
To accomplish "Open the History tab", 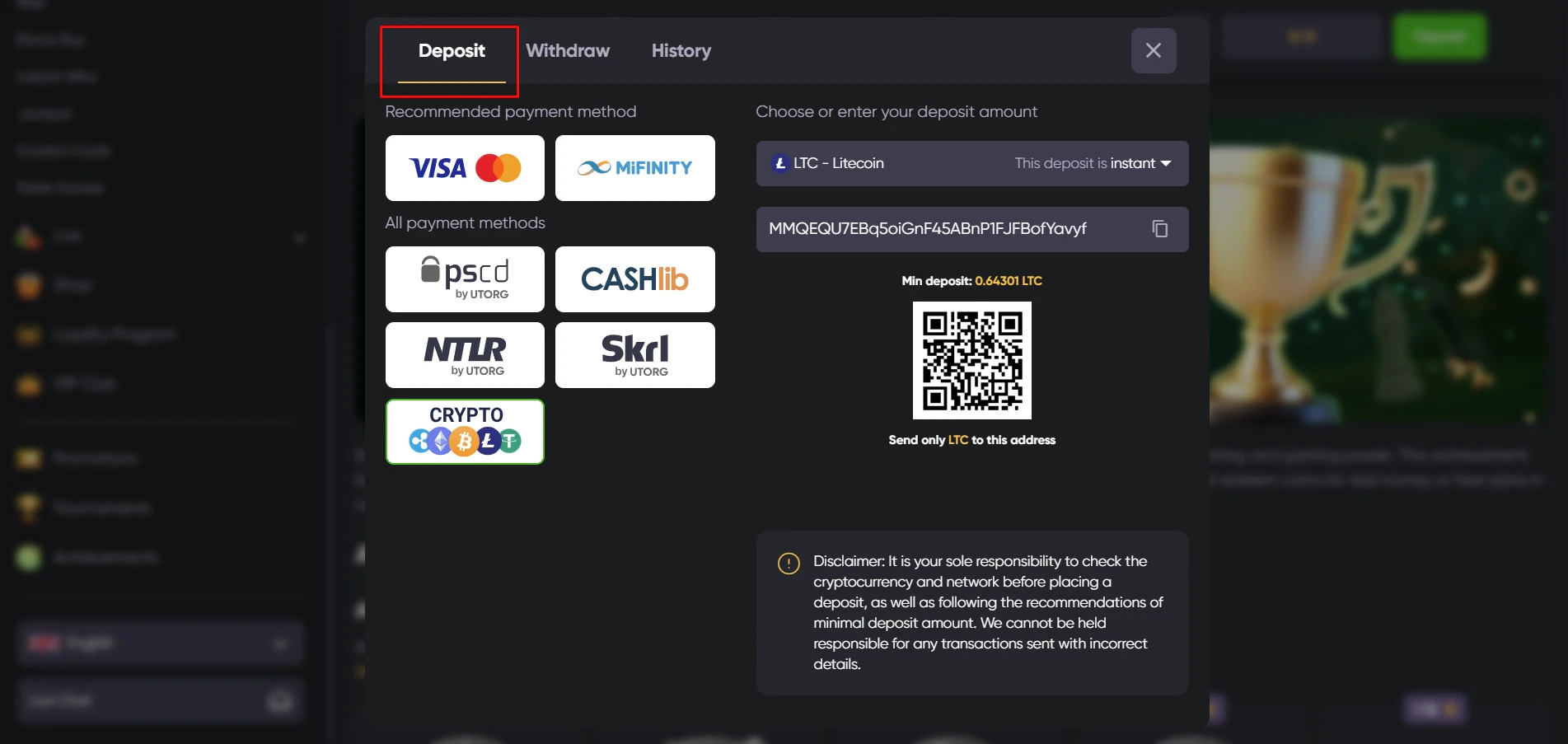I will [681, 51].
